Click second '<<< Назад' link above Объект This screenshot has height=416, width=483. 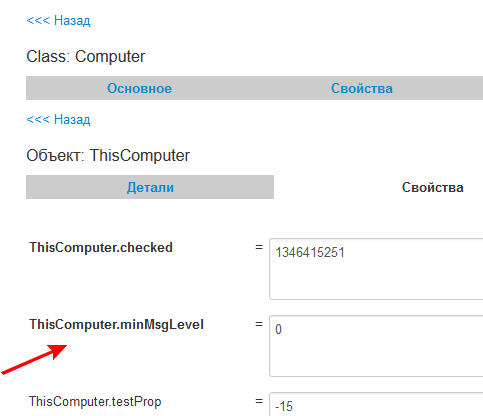coord(58,119)
